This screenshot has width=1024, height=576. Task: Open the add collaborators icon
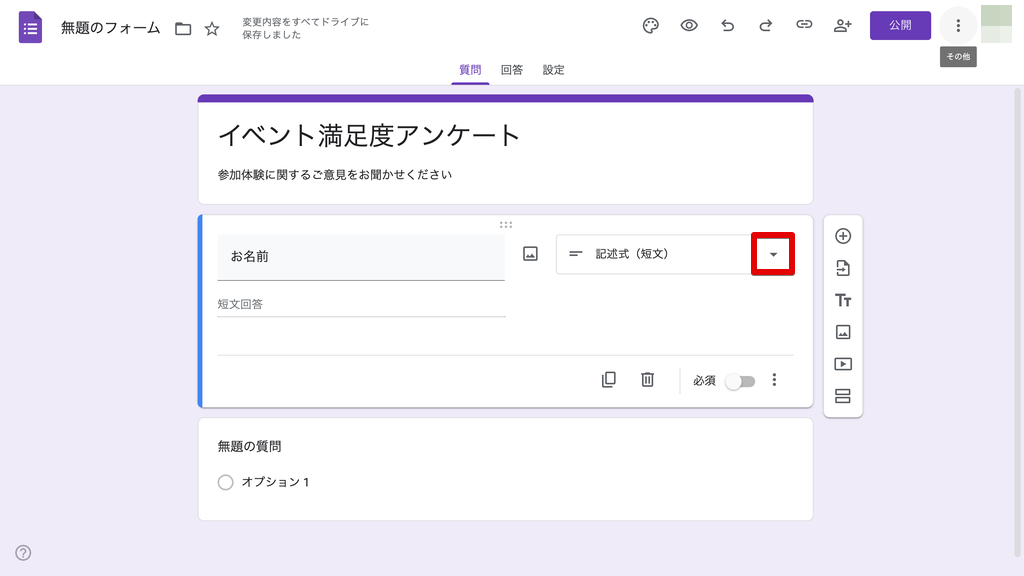[x=842, y=26]
